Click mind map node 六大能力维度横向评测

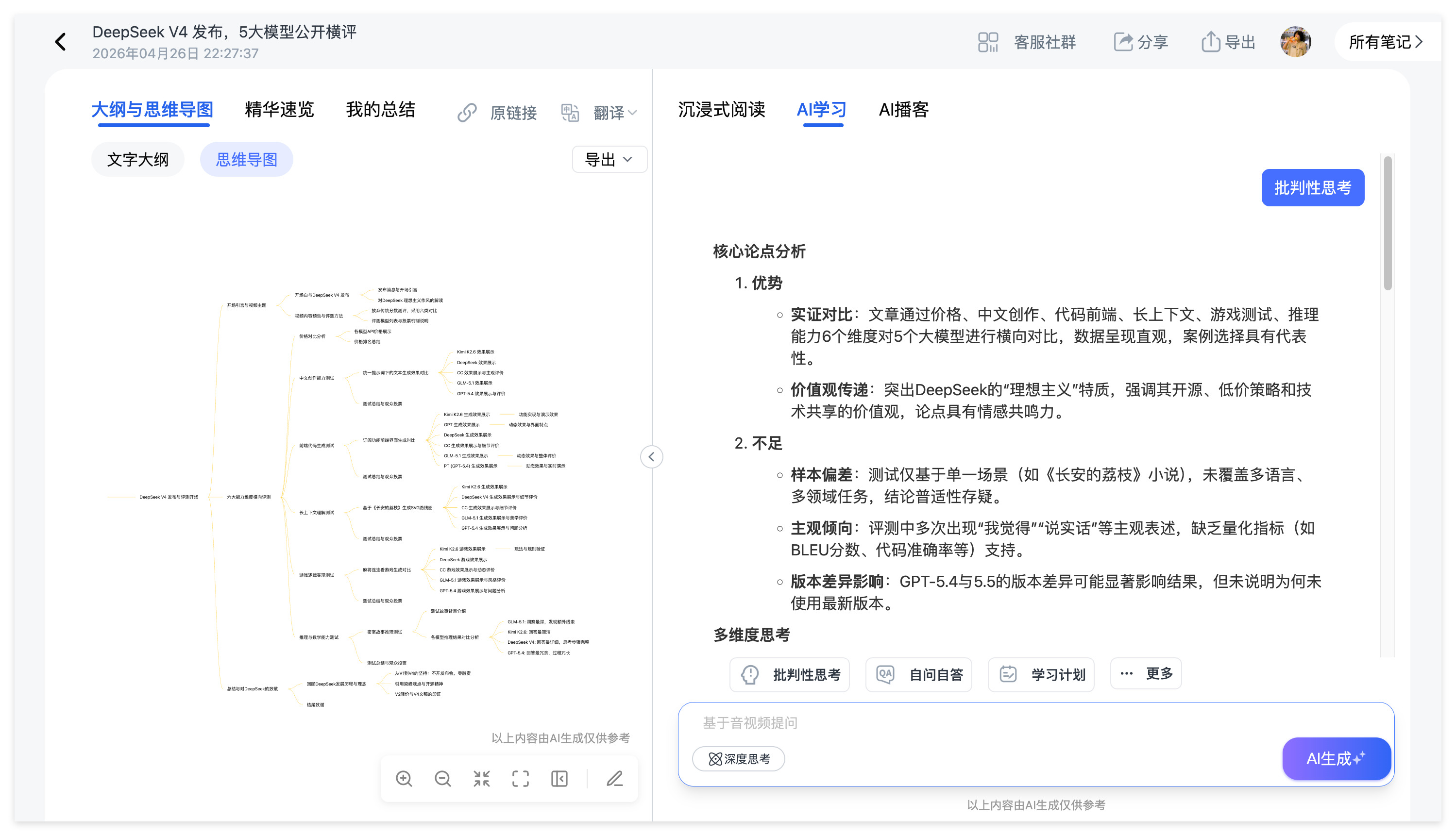249,497
